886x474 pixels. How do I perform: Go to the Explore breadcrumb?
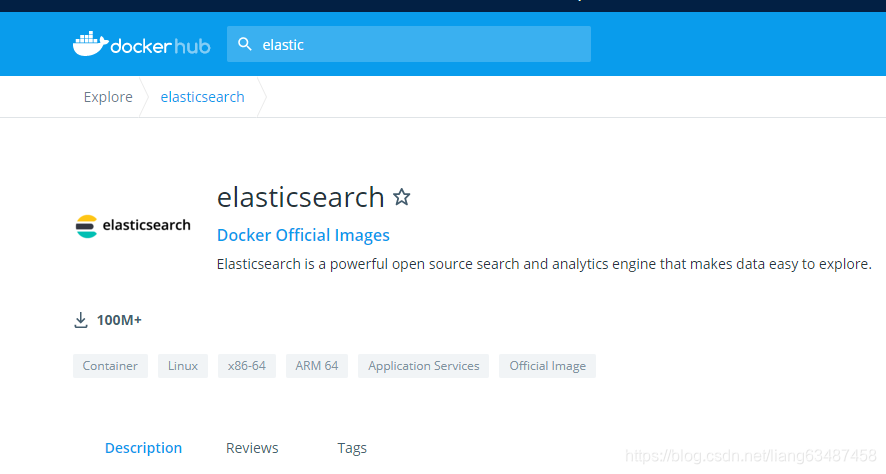pos(108,97)
